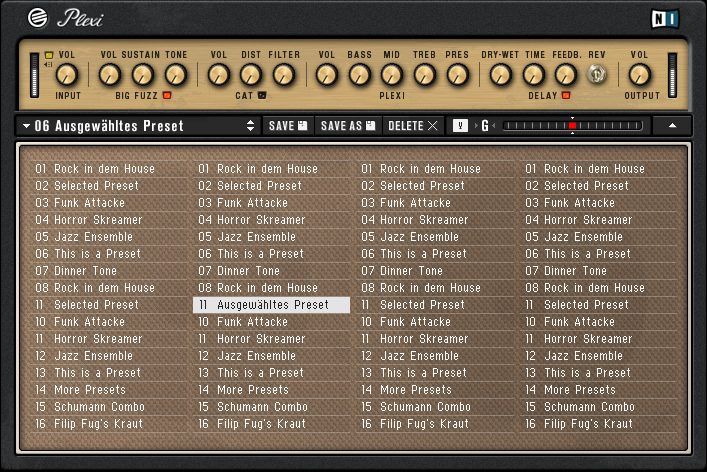The image size is (707, 472).
Task: Click the preset up/down stepper arrows
Action: coord(250,125)
